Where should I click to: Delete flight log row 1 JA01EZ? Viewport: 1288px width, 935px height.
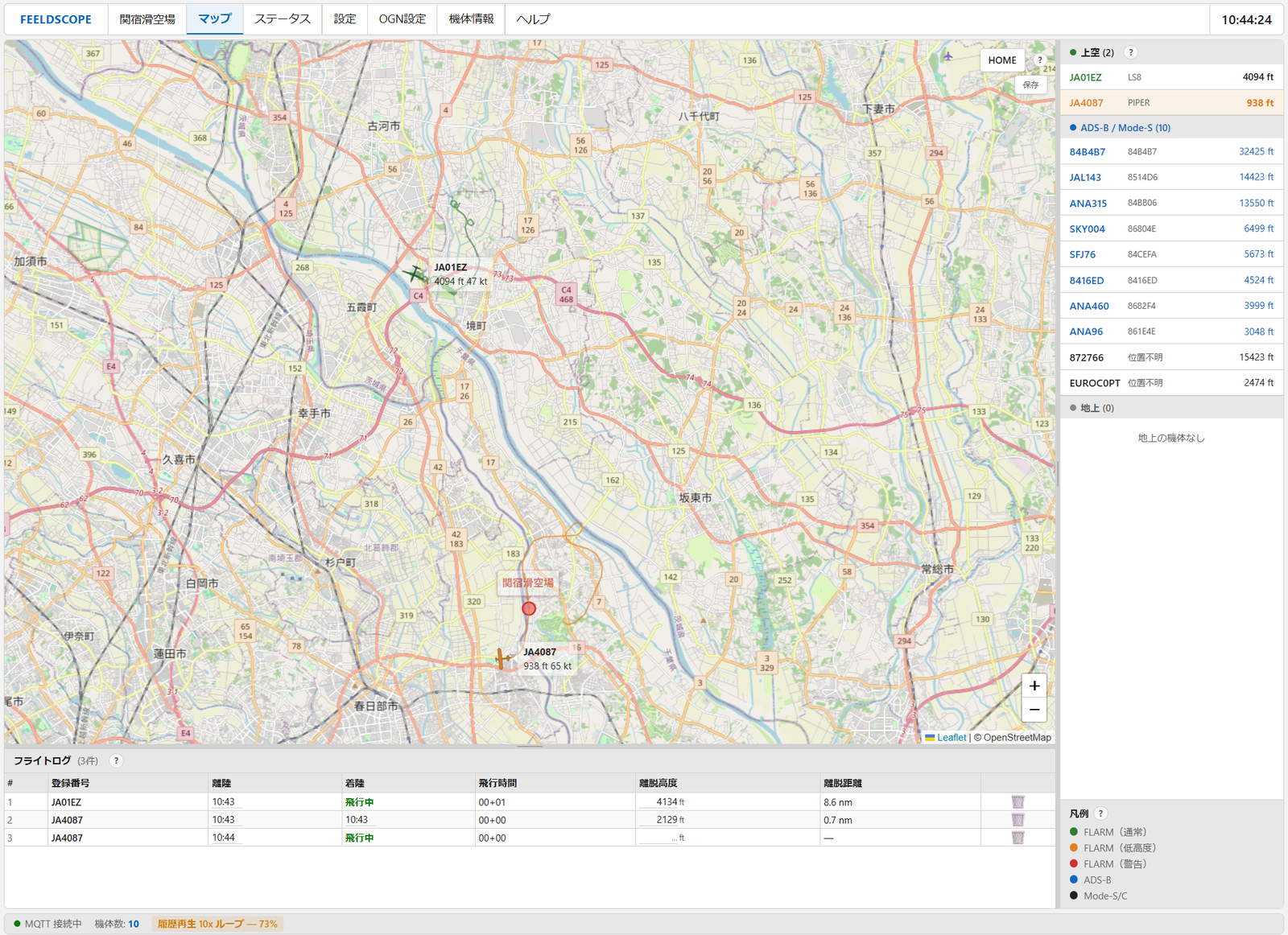pyautogui.click(x=1018, y=802)
